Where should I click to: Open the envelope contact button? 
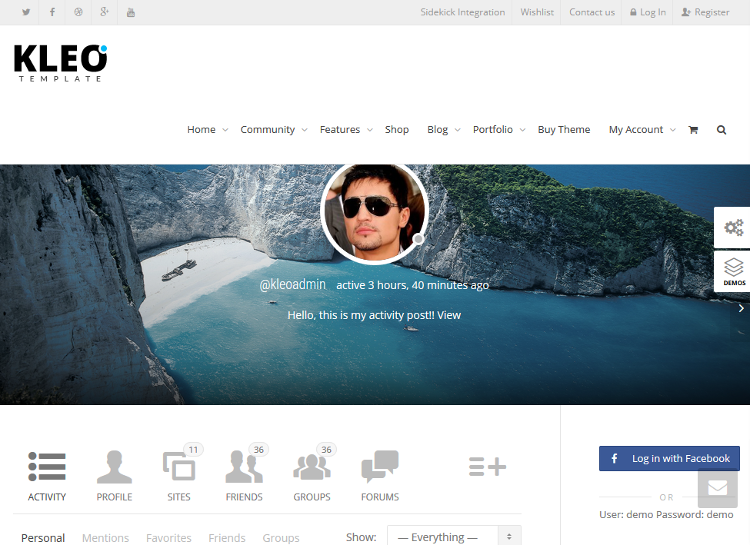coord(717,489)
